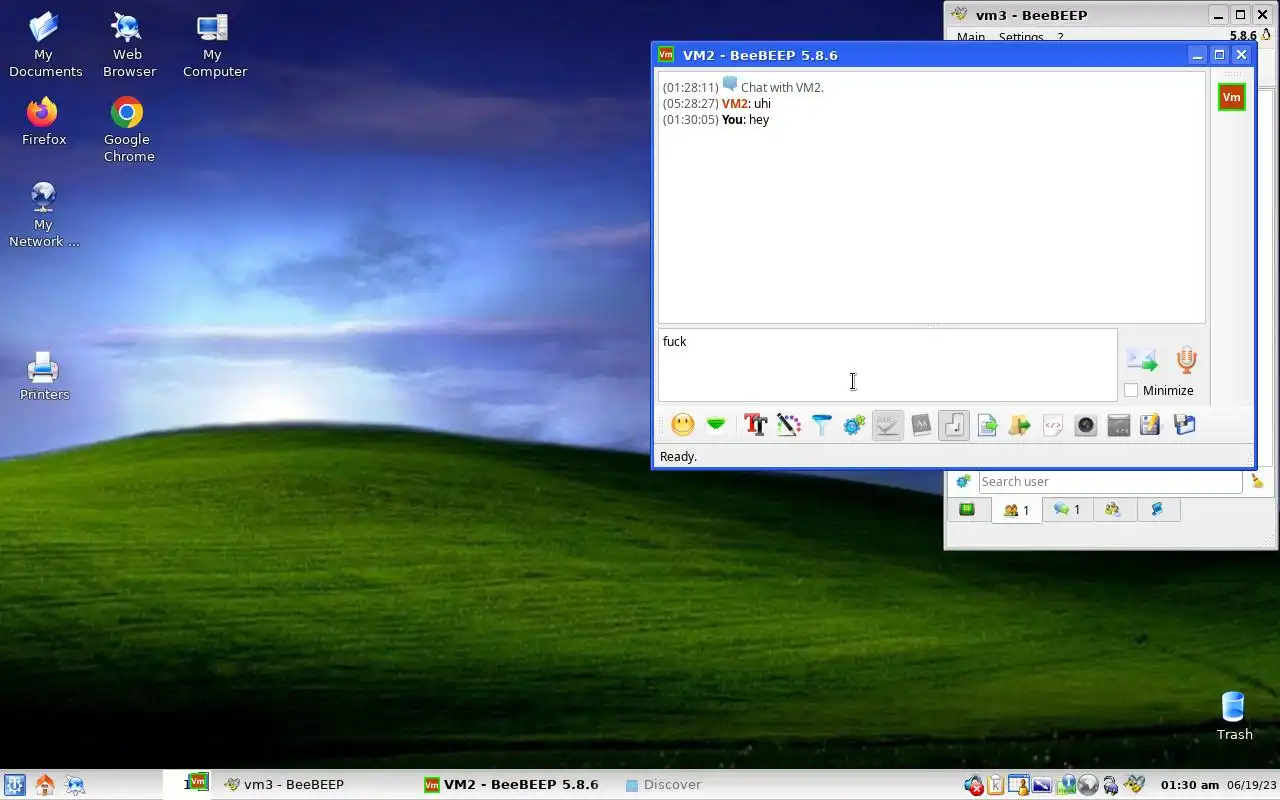Viewport: 1280px width, 800px height.
Task: Launch Firefox from the desktop
Action: 43,122
